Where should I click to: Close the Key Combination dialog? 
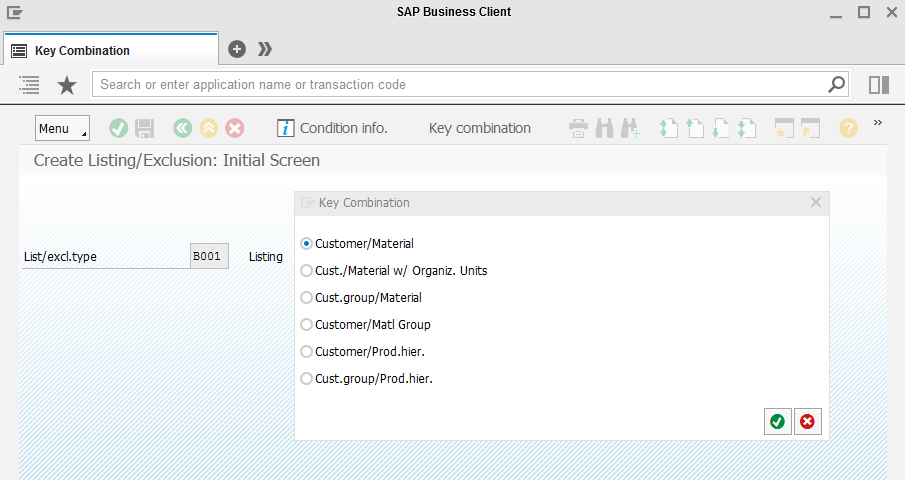pos(816,202)
